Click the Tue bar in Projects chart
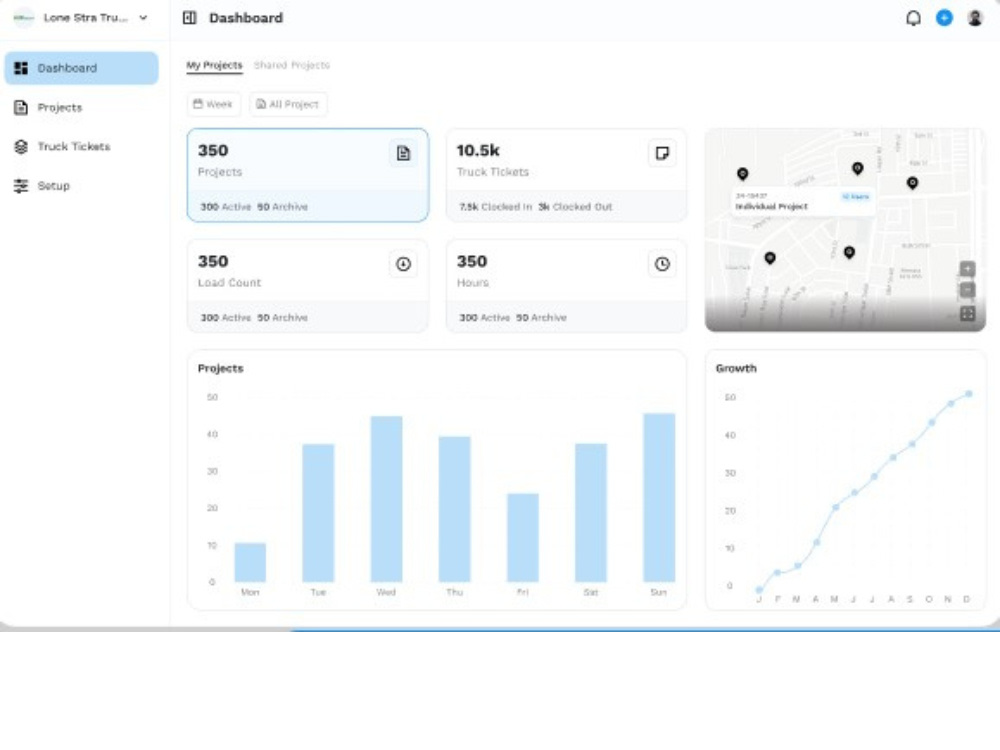Screen dimensions: 1000x750 coord(318,513)
